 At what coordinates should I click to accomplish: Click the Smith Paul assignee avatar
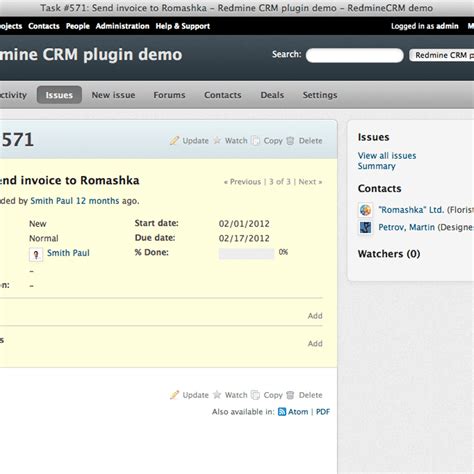(x=36, y=254)
